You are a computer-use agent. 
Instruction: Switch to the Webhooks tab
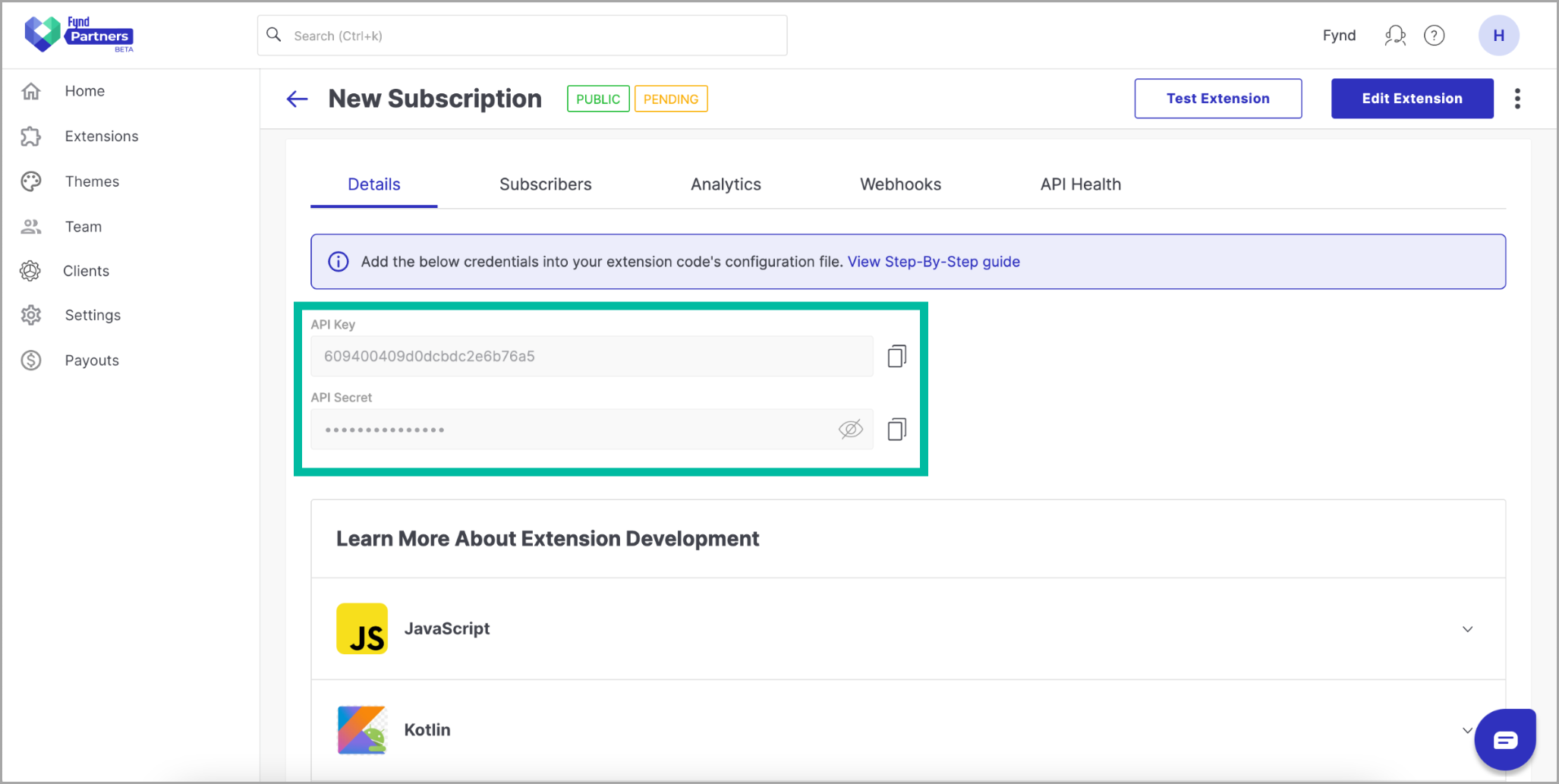point(900,184)
